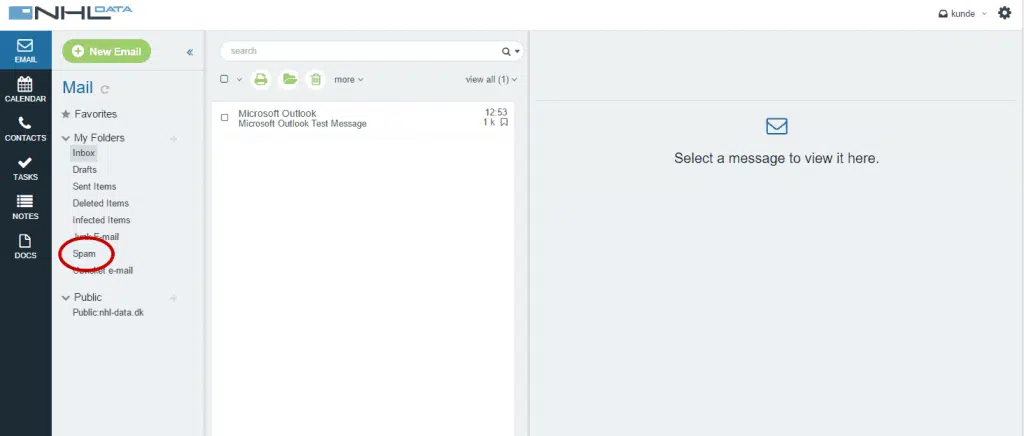
Task: Click the New Email button
Action: (106, 51)
